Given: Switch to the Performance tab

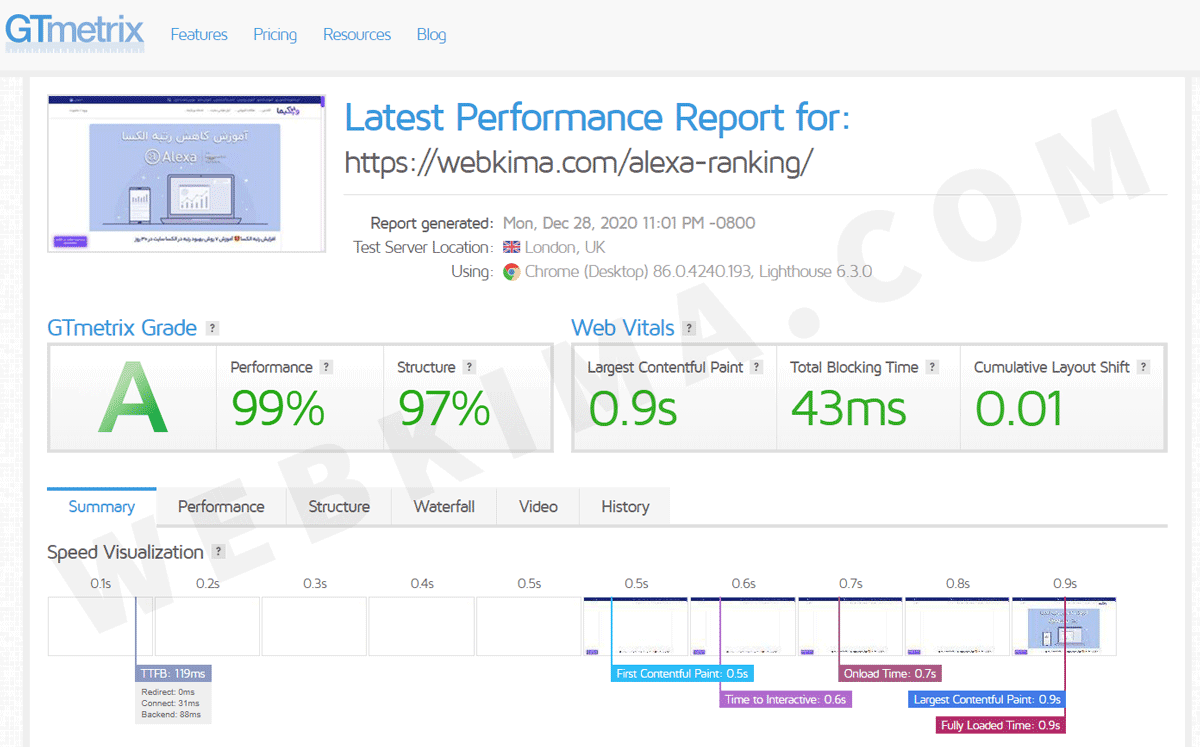Looking at the screenshot, I should pos(221,506).
